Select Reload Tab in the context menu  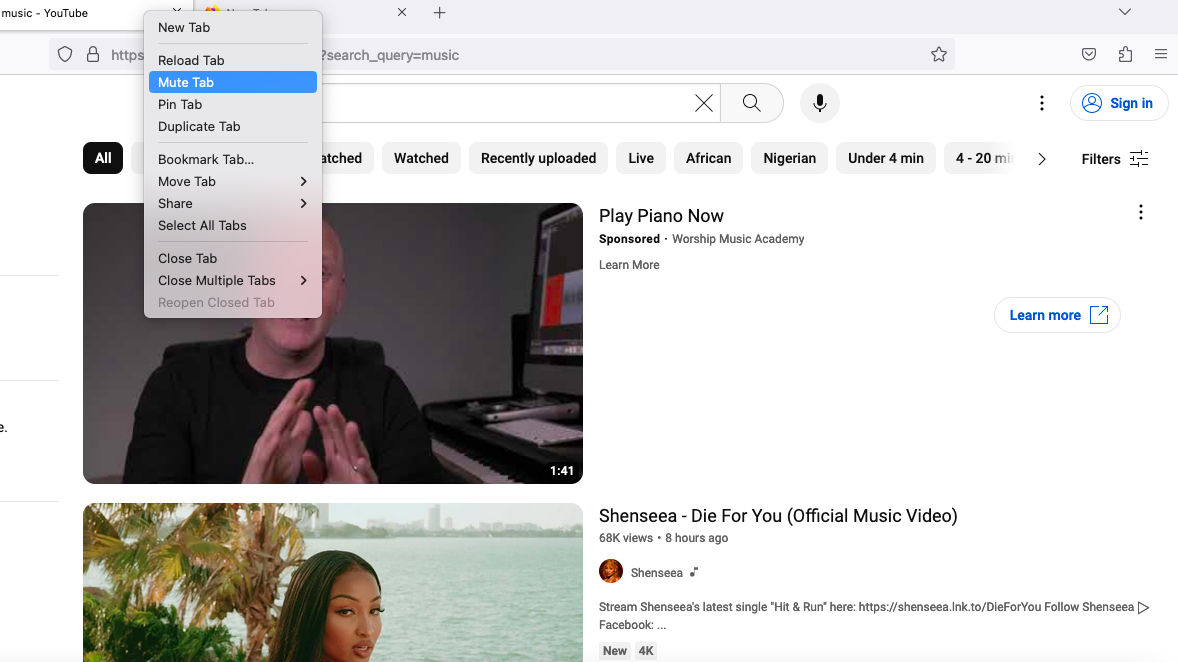pyautogui.click(x=233, y=60)
